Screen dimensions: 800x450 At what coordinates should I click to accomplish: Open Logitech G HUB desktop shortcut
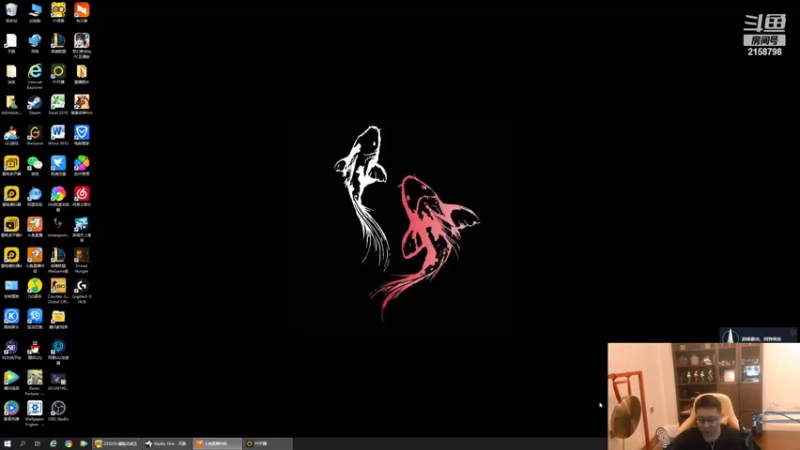(82, 290)
